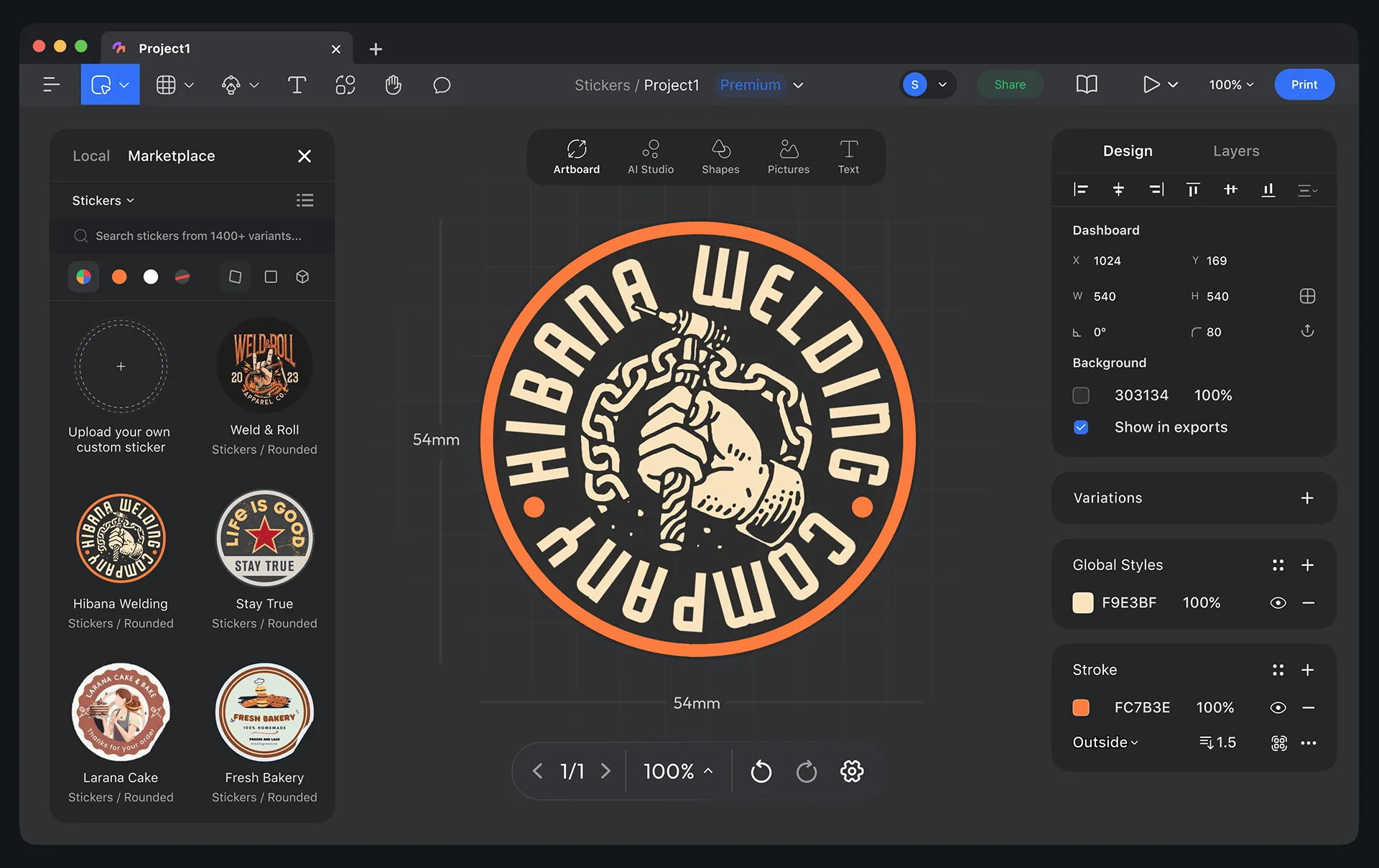Select the Project1 window tab

coord(226,48)
